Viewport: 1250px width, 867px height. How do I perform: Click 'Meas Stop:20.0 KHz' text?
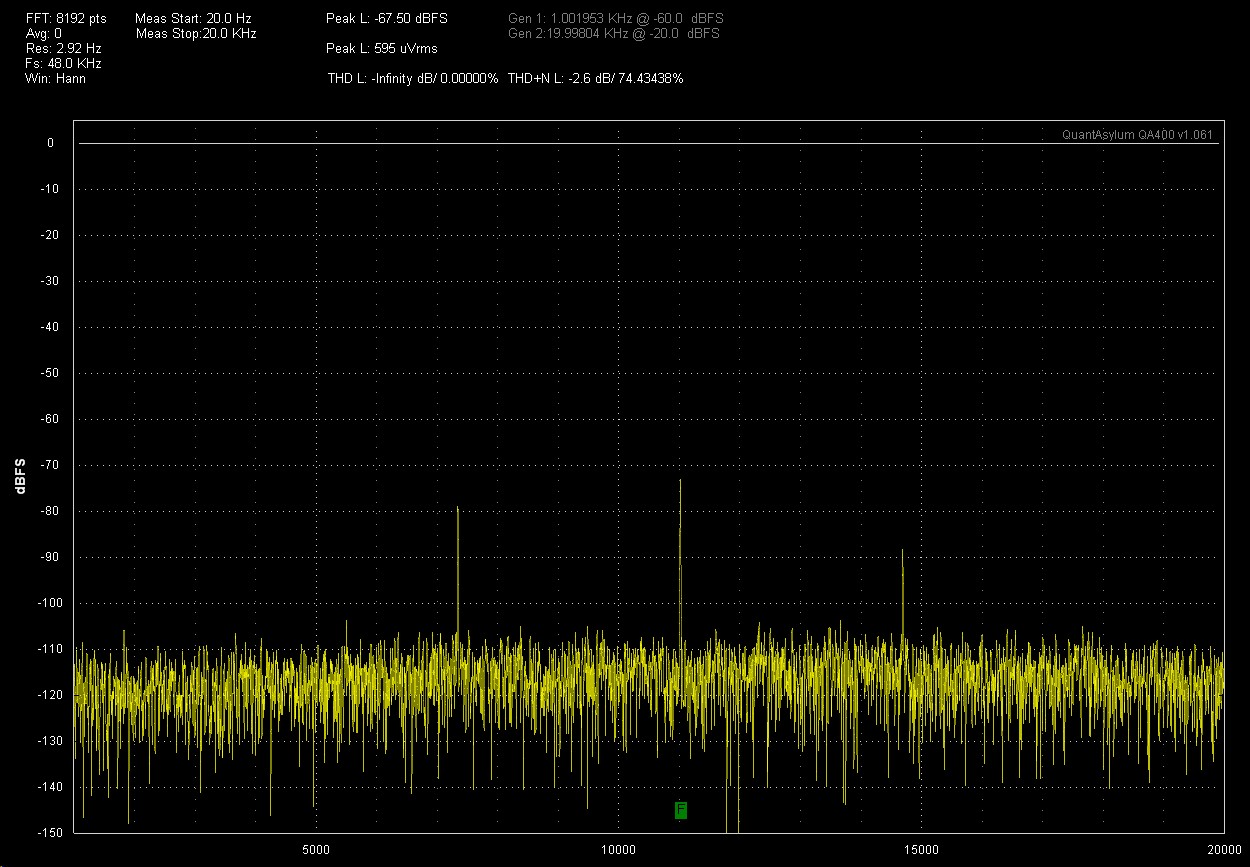point(196,34)
